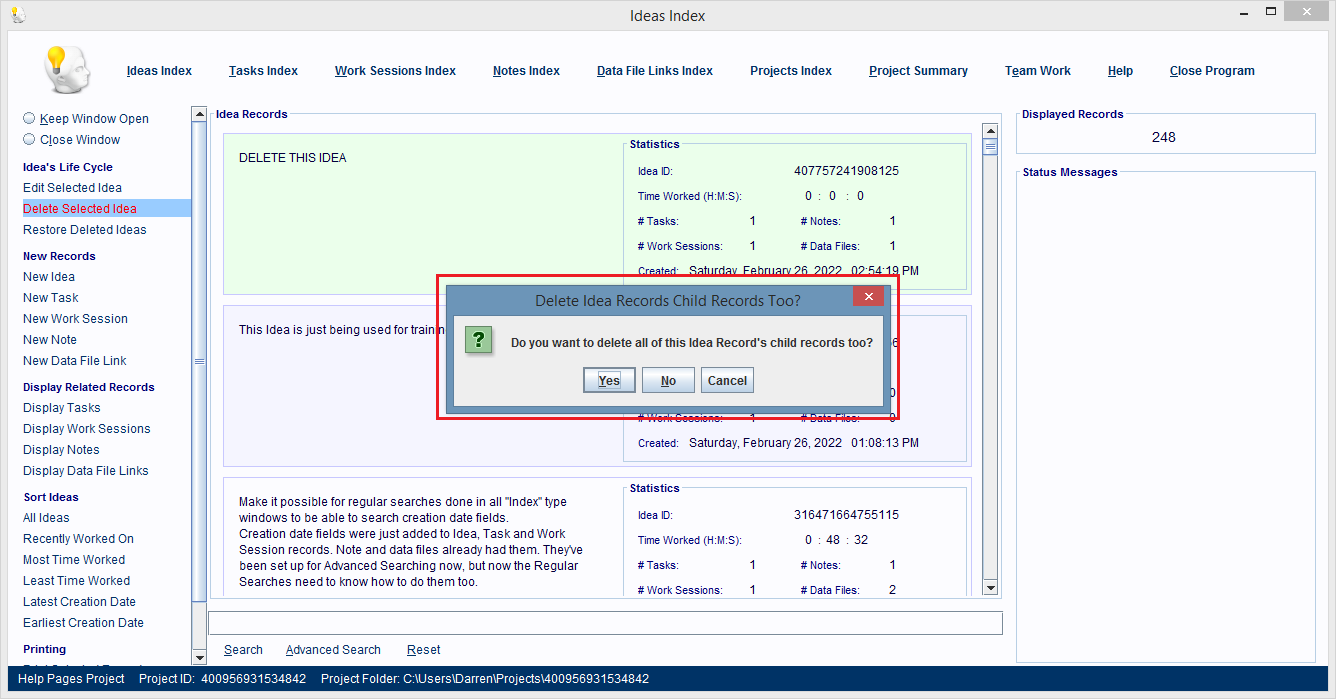
Task: Click the search text input field
Action: click(x=605, y=623)
